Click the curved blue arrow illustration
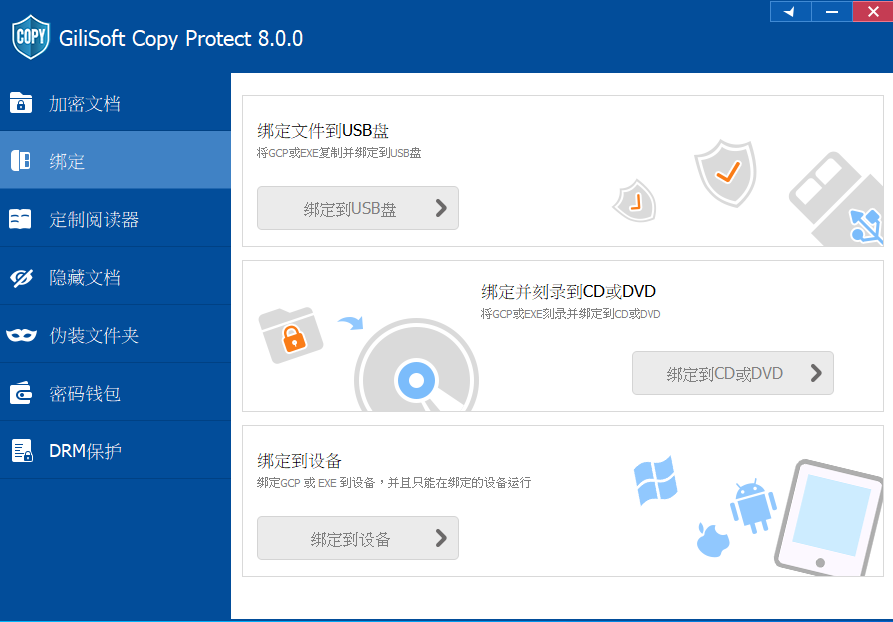893x622 pixels. point(350,324)
